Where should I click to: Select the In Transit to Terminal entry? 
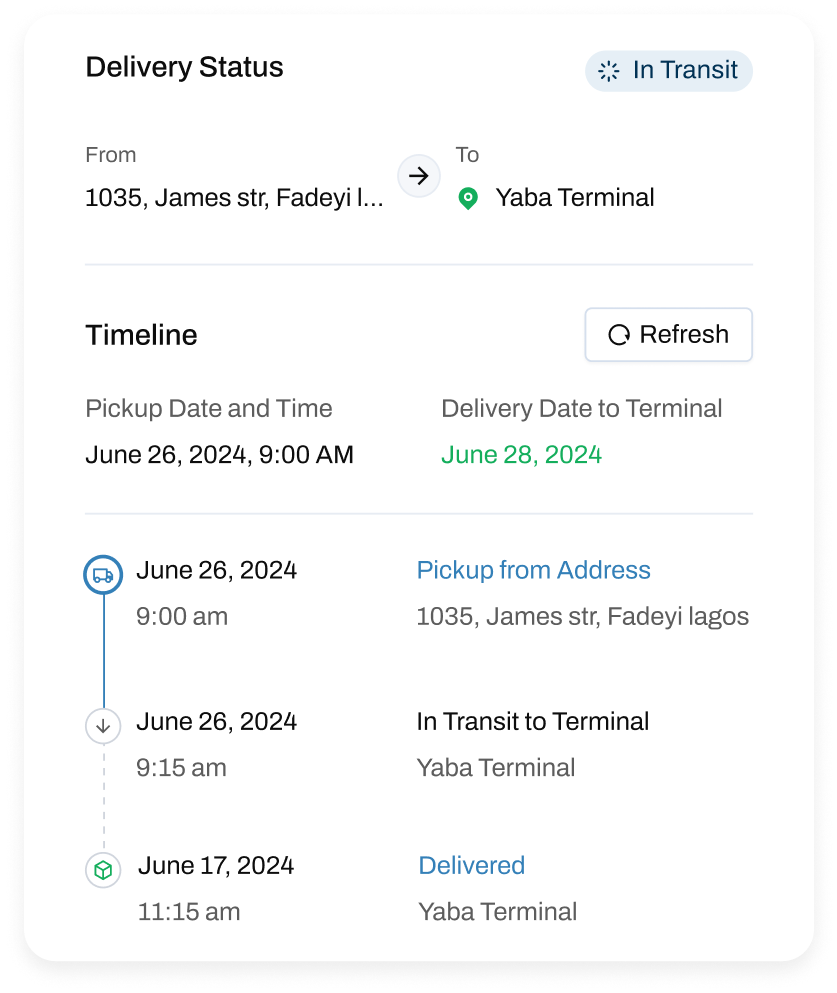pos(532,721)
